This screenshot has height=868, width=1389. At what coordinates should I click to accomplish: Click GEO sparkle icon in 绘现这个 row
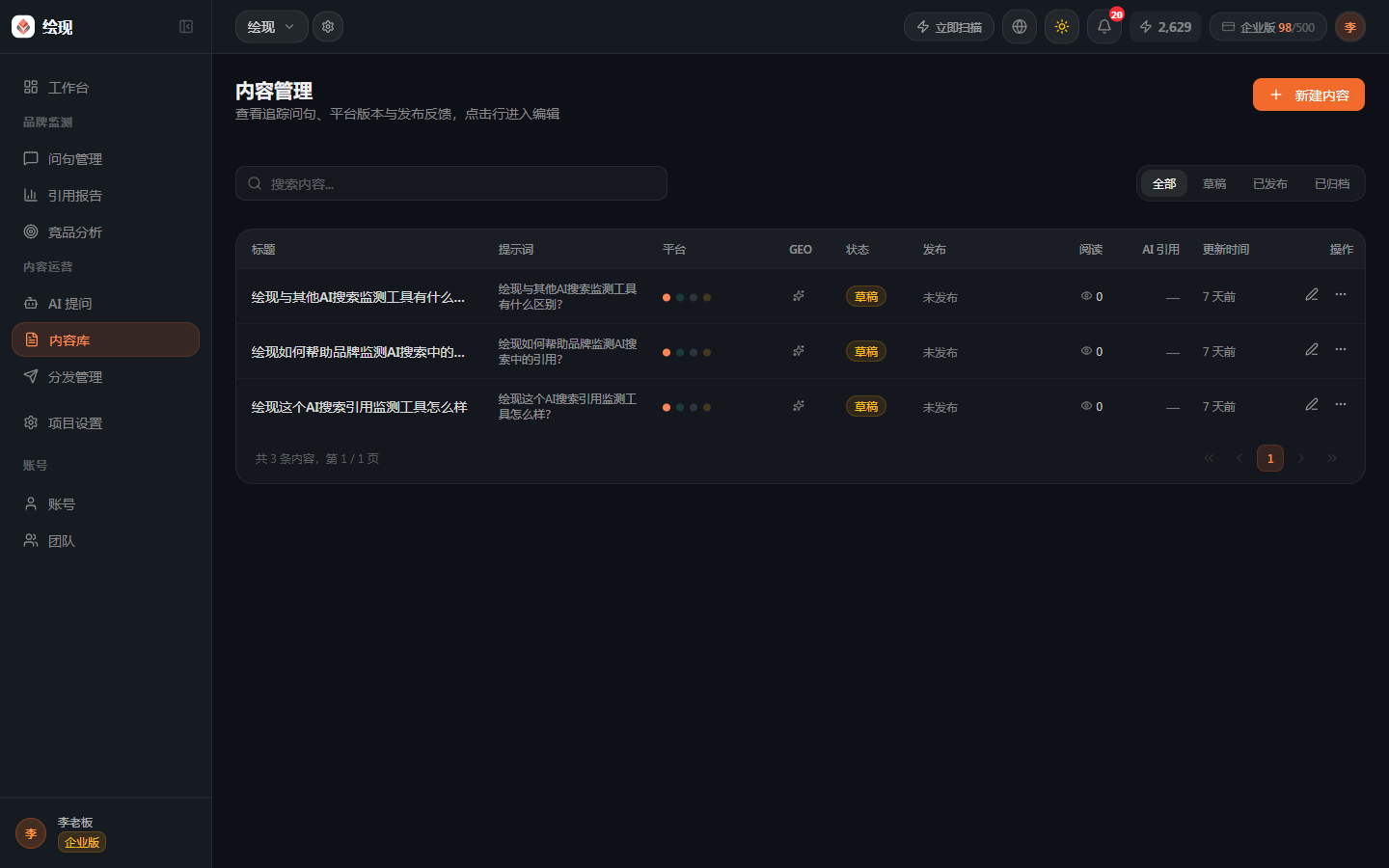[x=799, y=406]
